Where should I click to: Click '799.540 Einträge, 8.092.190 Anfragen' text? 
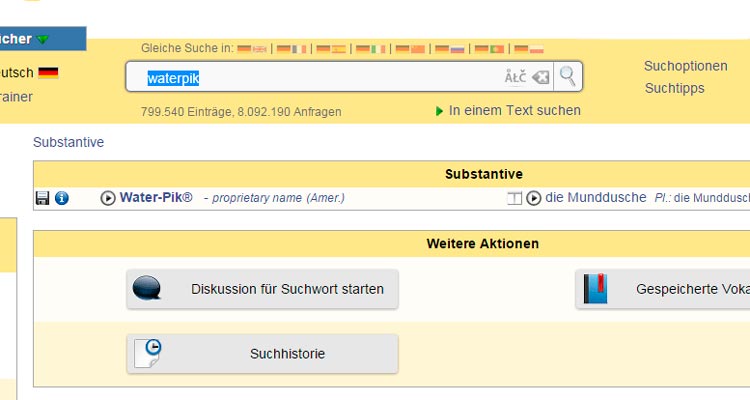click(241, 112)
